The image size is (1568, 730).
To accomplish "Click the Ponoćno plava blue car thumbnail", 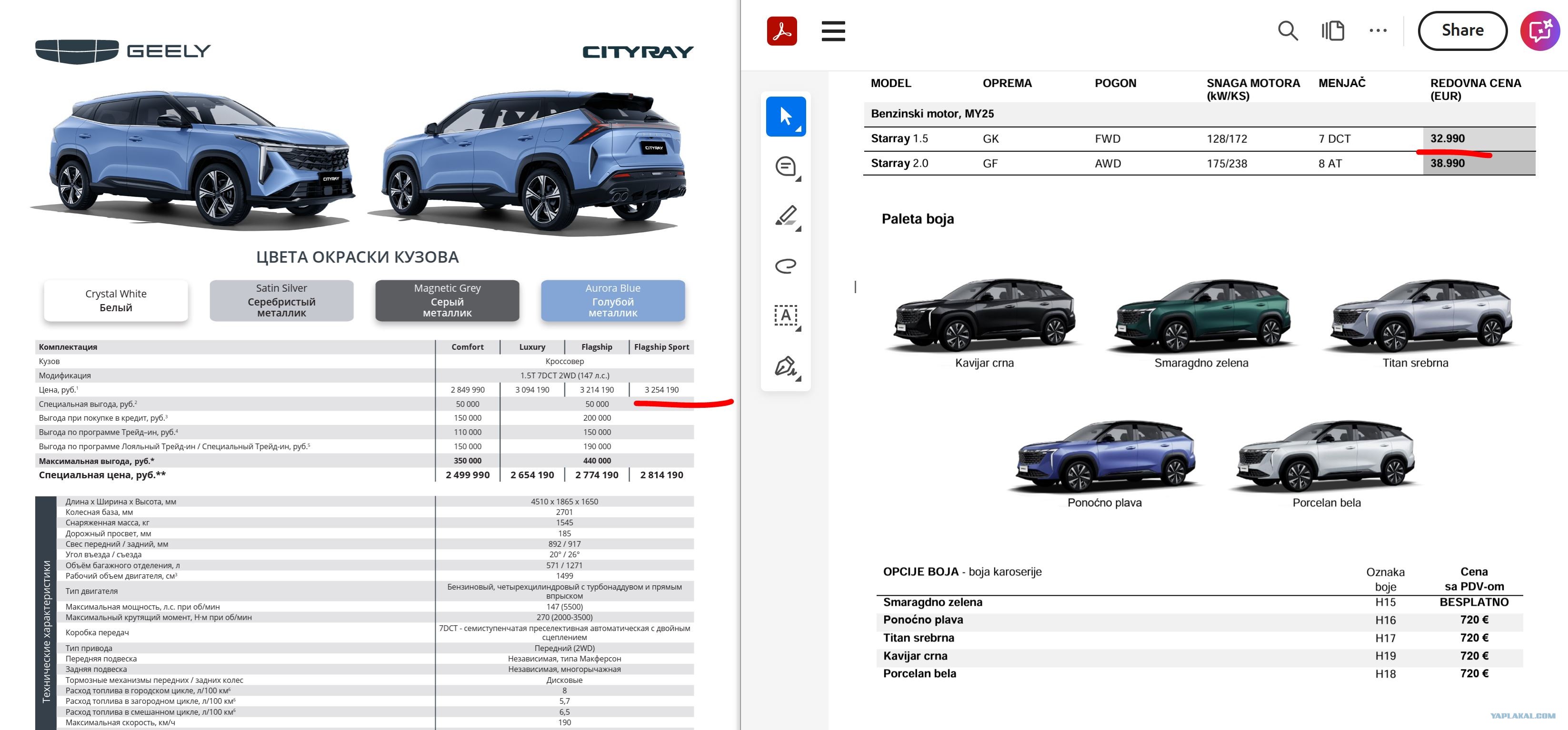I will tap(1105, 455).
